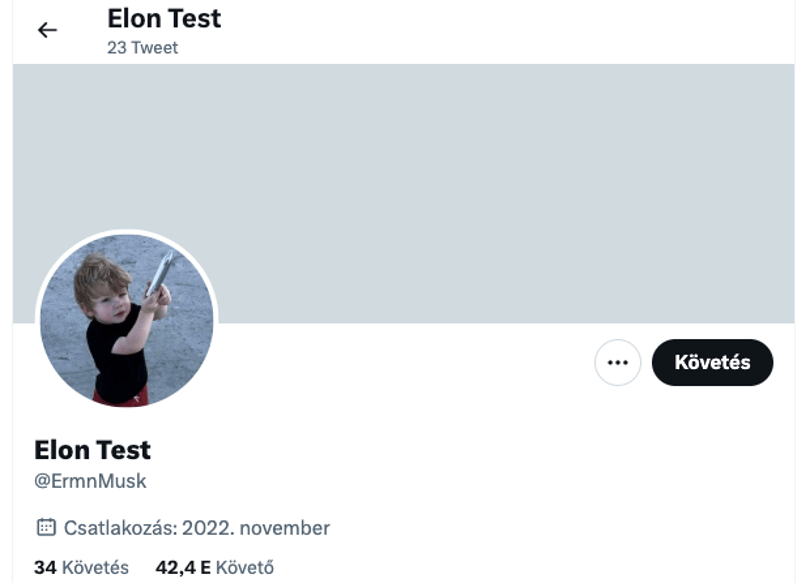Open the 34 Követés following list
The image size is (810, 583).
click(81, 568)
